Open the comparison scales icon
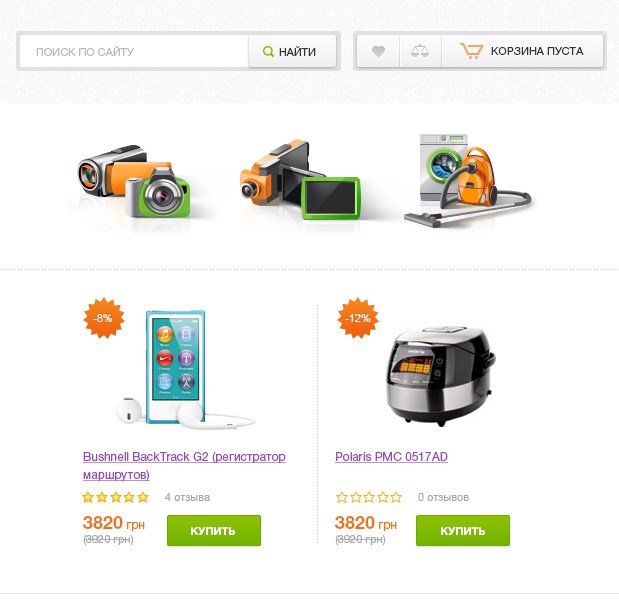Screen dimensions: 619x610 click(420, 51)
